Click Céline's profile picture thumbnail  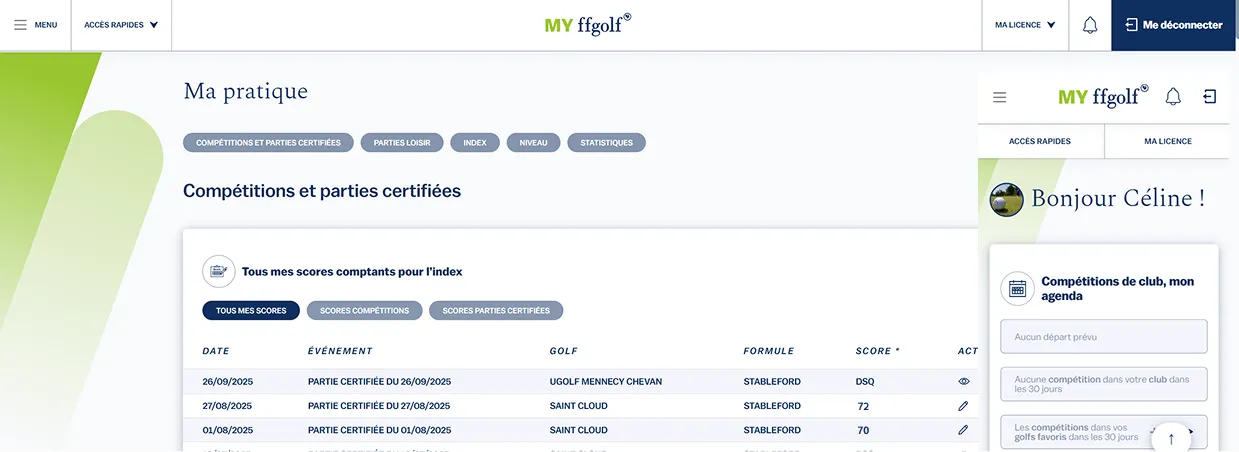[1006, 200]
